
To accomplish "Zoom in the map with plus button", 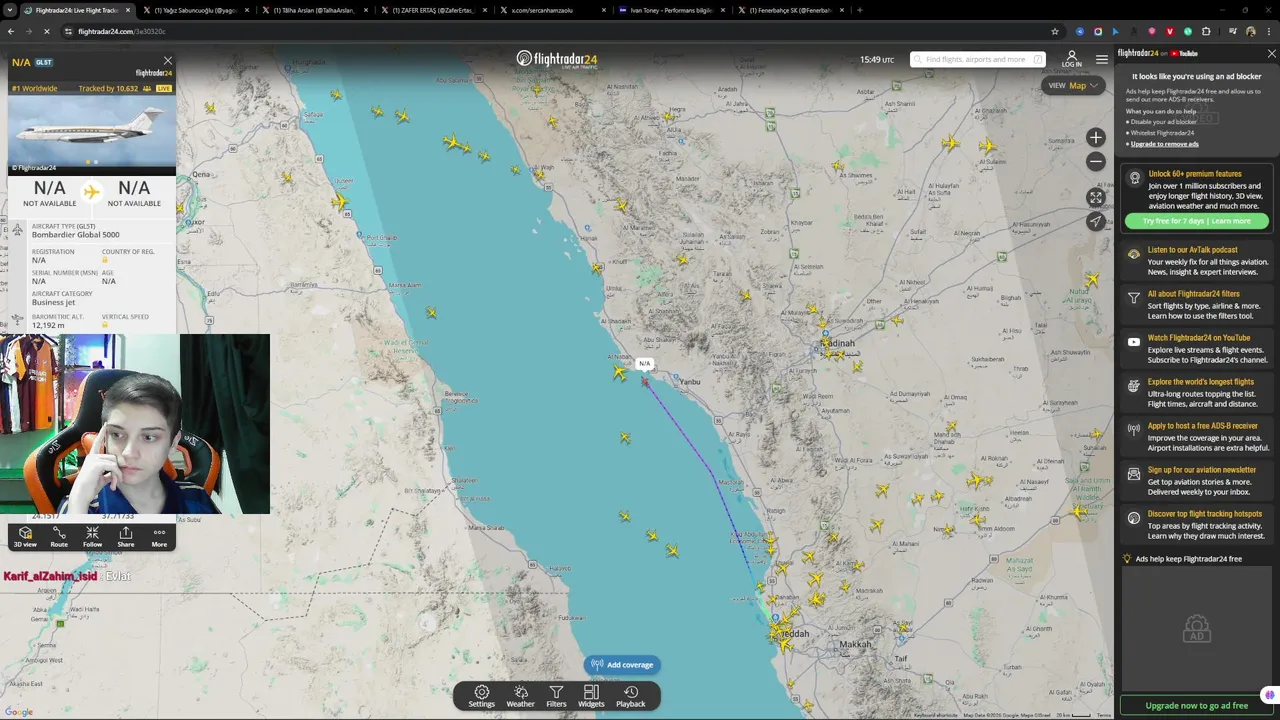I will (x=1096, y=138).
